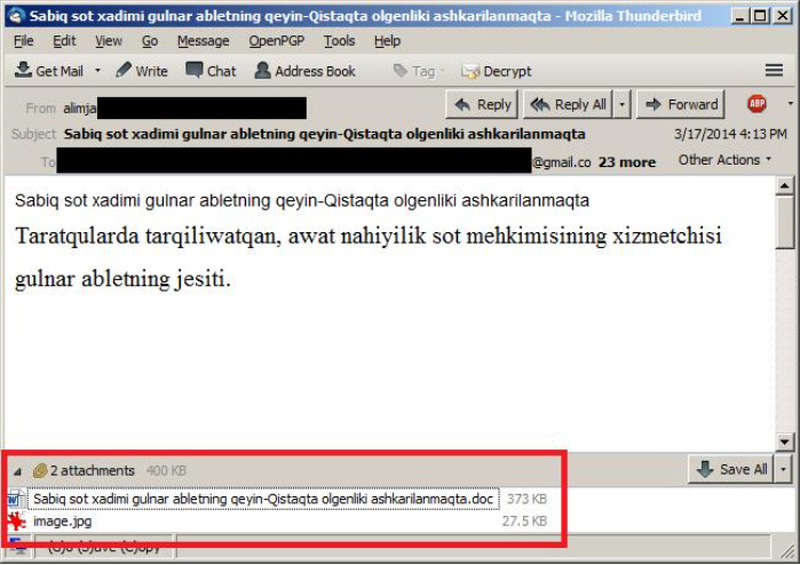Expand the Other Actions menu
Image resolution: width=800 pixels, height=565 pixels.
[x=725, y=160]
